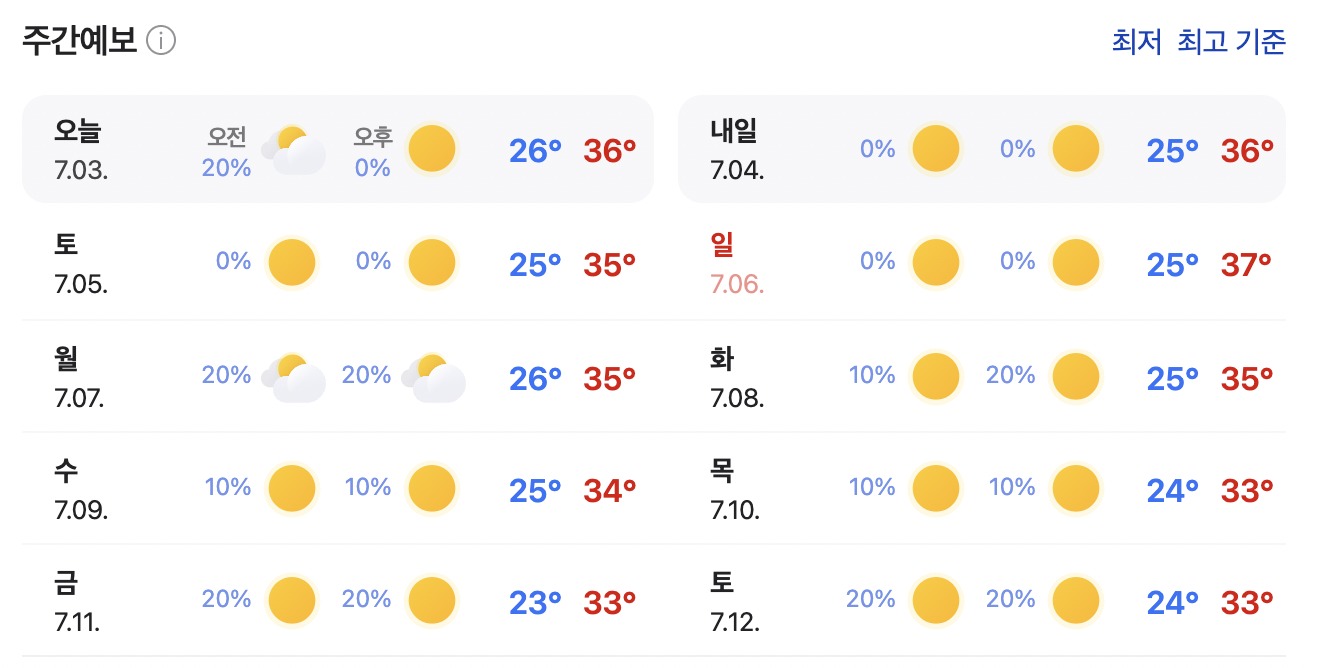This screenshot has width=1318, height=668.
Task: Click the 최고 기준 link
Action: (1231, 42)
